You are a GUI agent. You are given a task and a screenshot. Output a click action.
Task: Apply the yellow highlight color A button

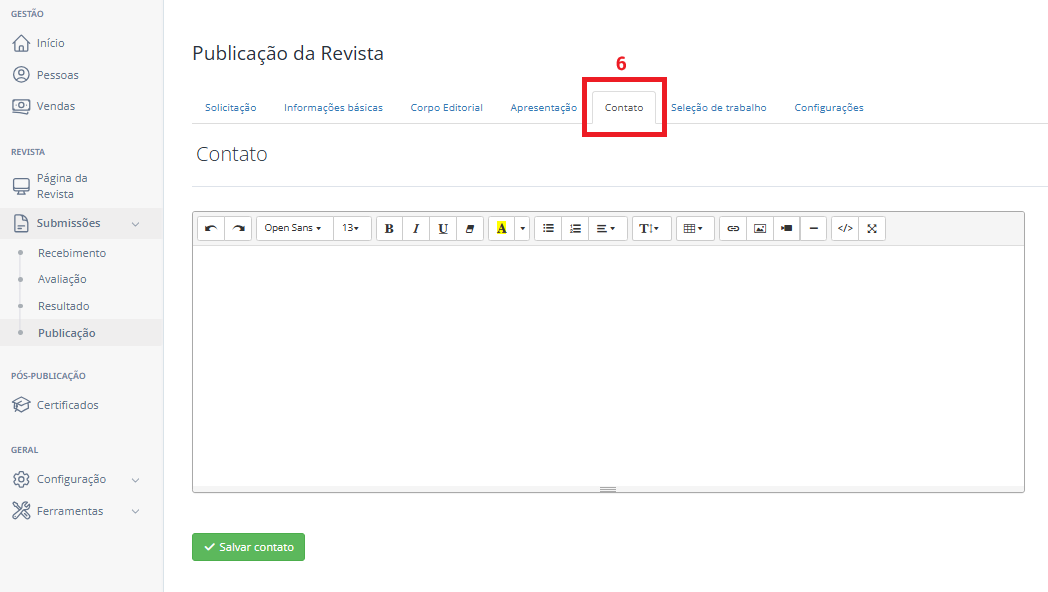pyautogui.click(x=502, y=229)
